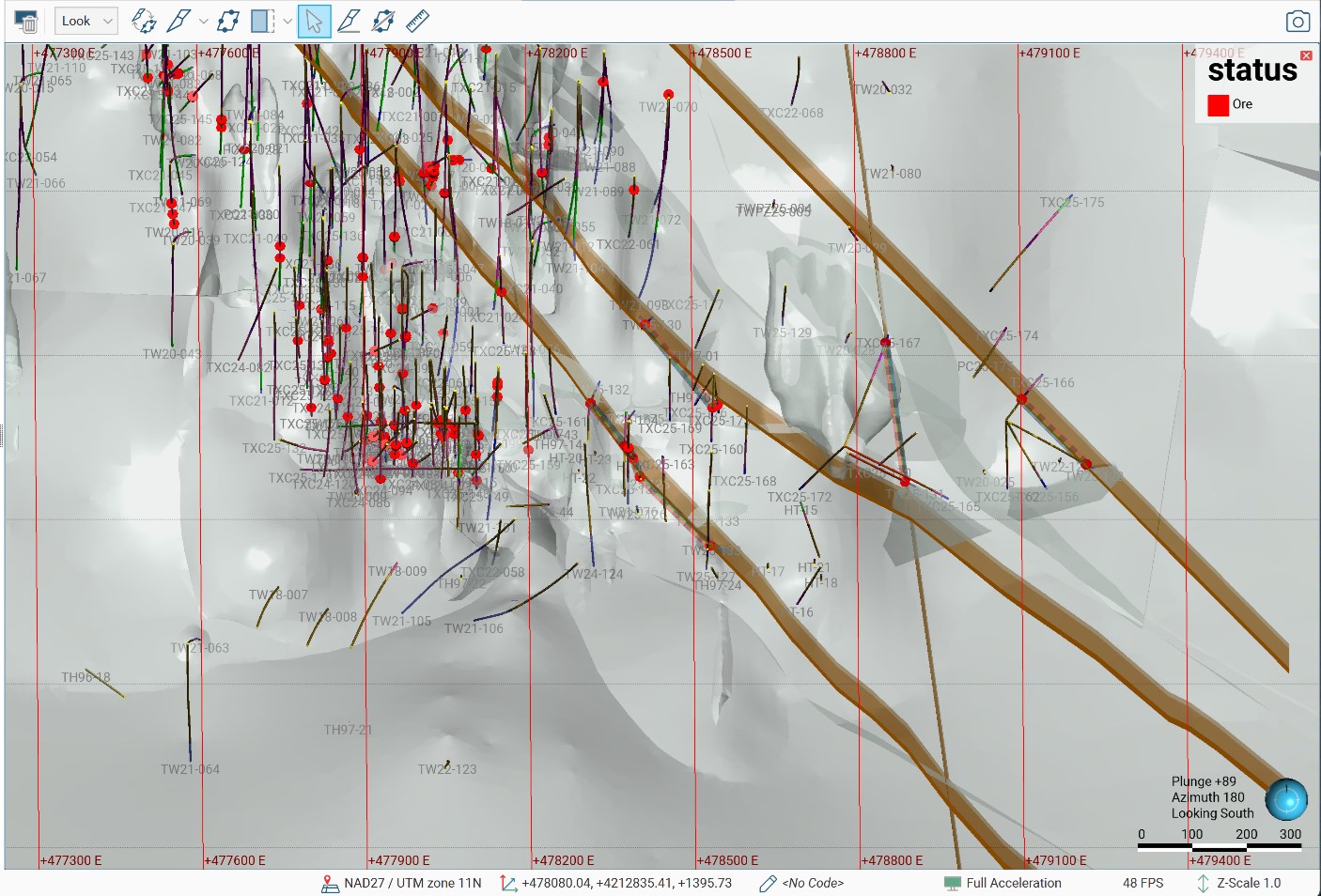Click the draw plane line tool

[349, 21]
